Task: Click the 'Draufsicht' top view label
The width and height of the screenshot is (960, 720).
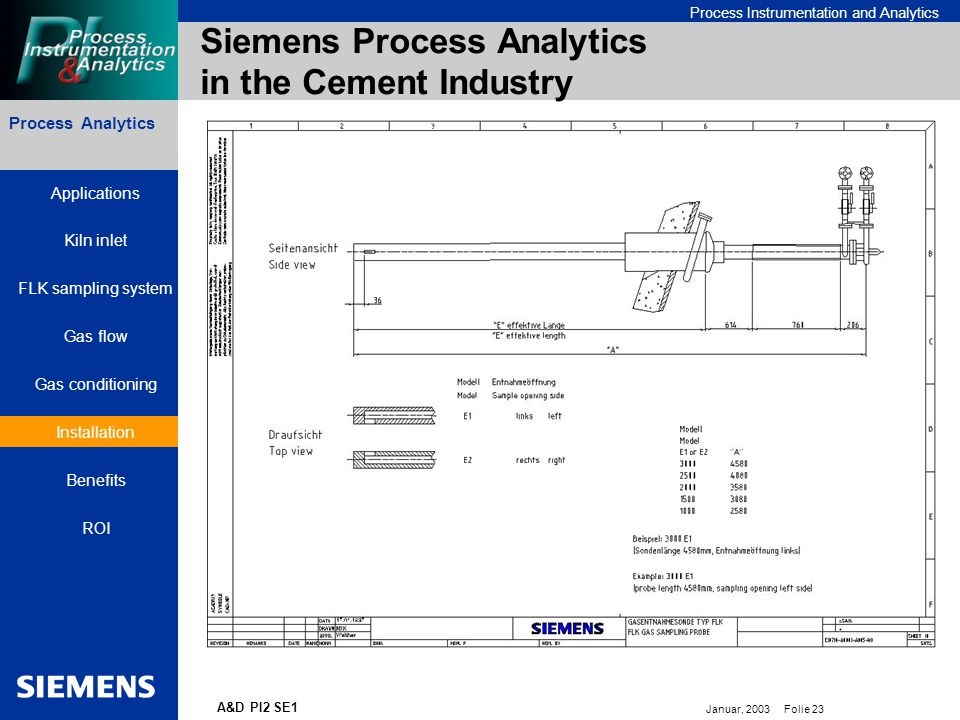Action: (295, 435)
